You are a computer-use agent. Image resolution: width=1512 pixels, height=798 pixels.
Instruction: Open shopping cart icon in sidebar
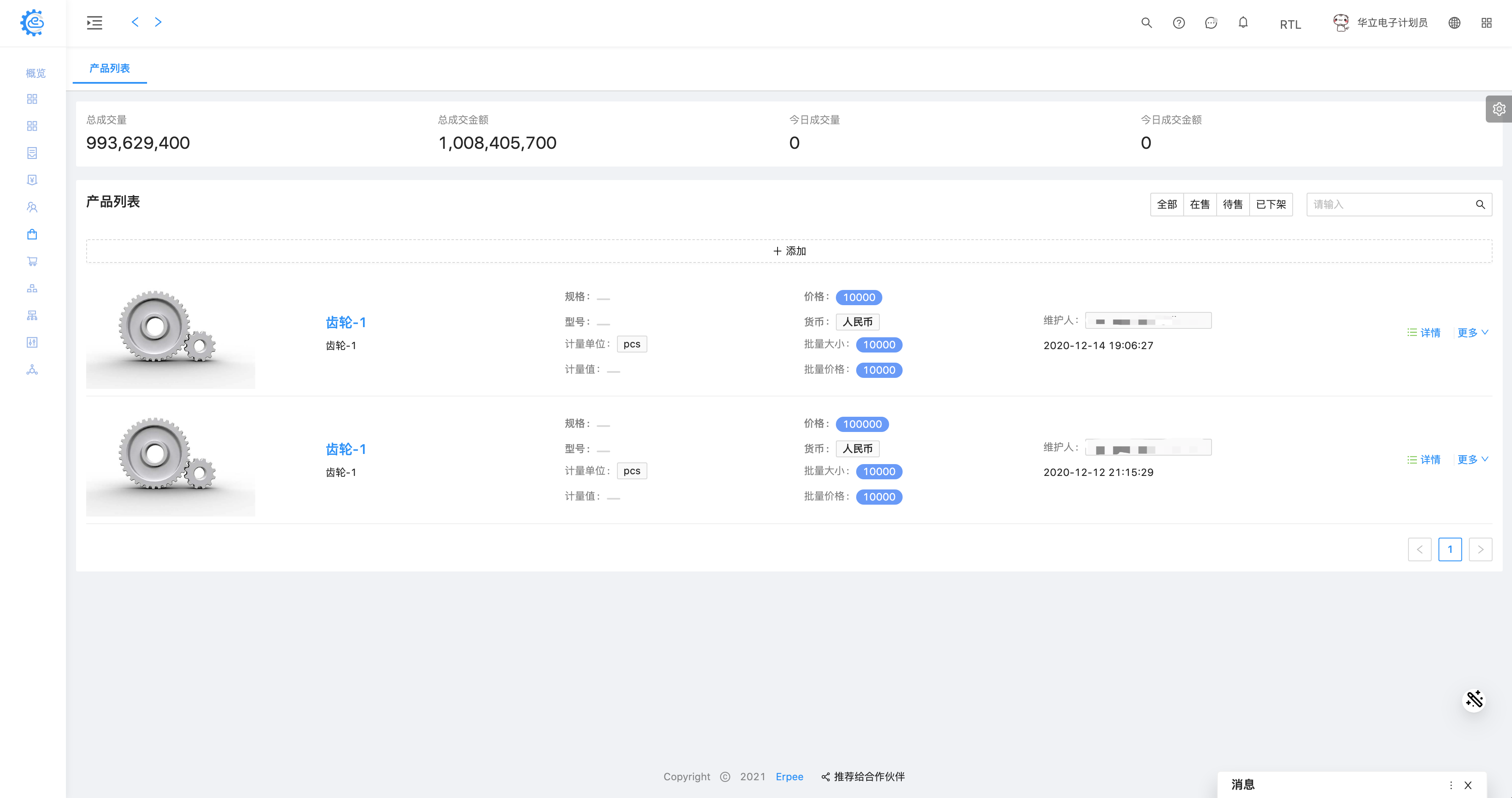(32, 261)
